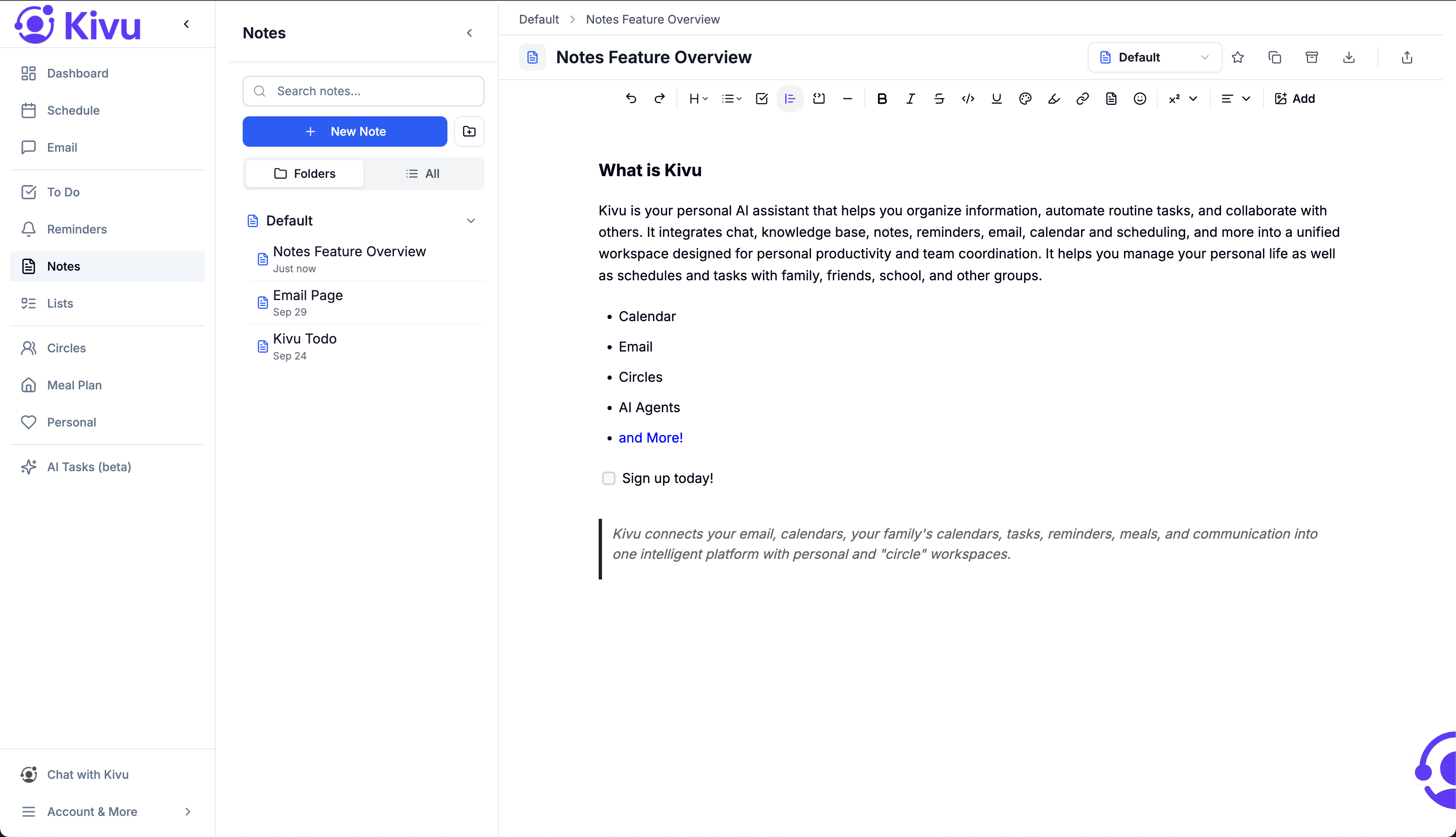Click the and More! link
1456x837 pixels.
(x=650, y=437)
